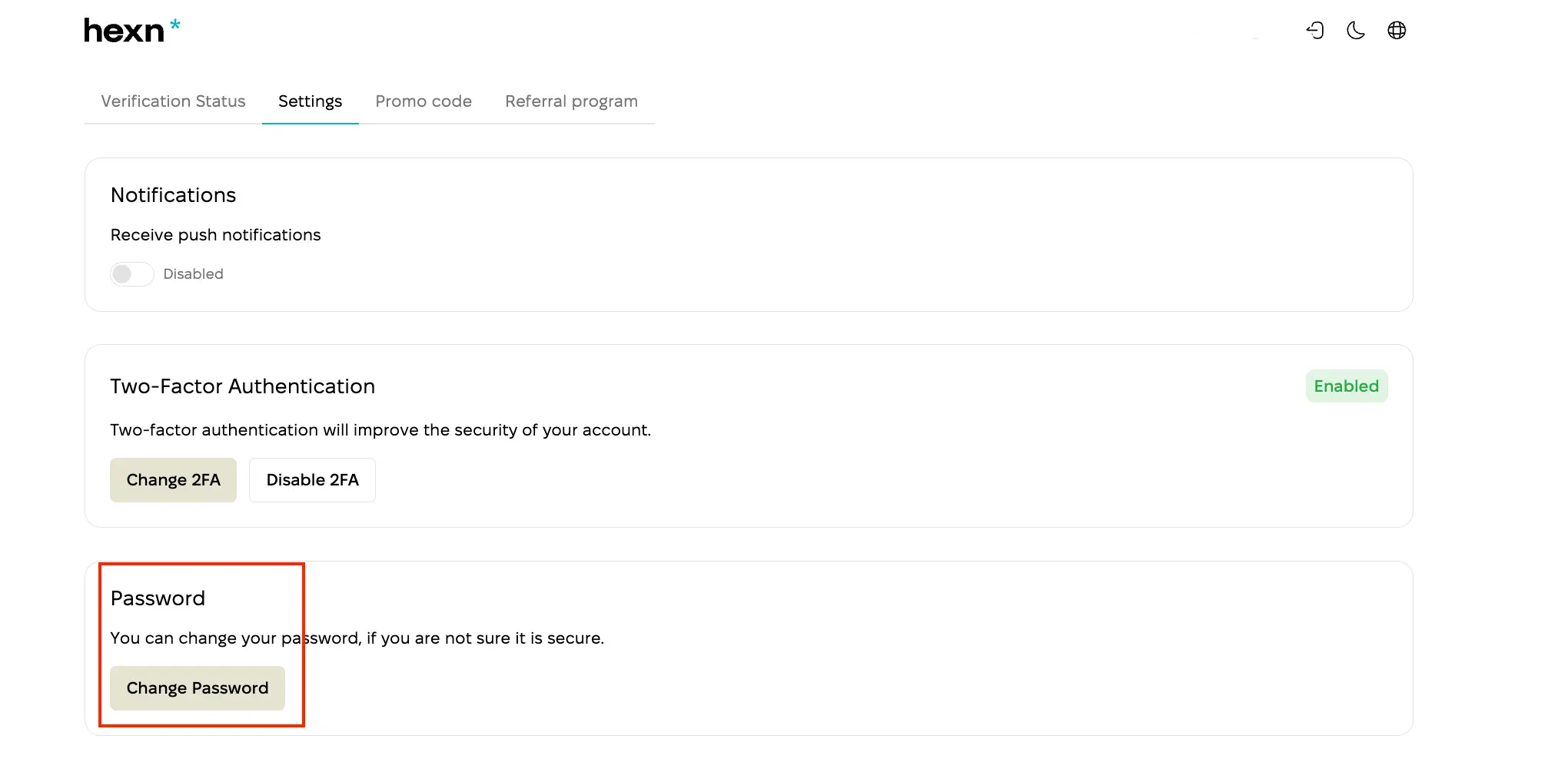Click the Two-Factor Authentication heading

[242, 386]
